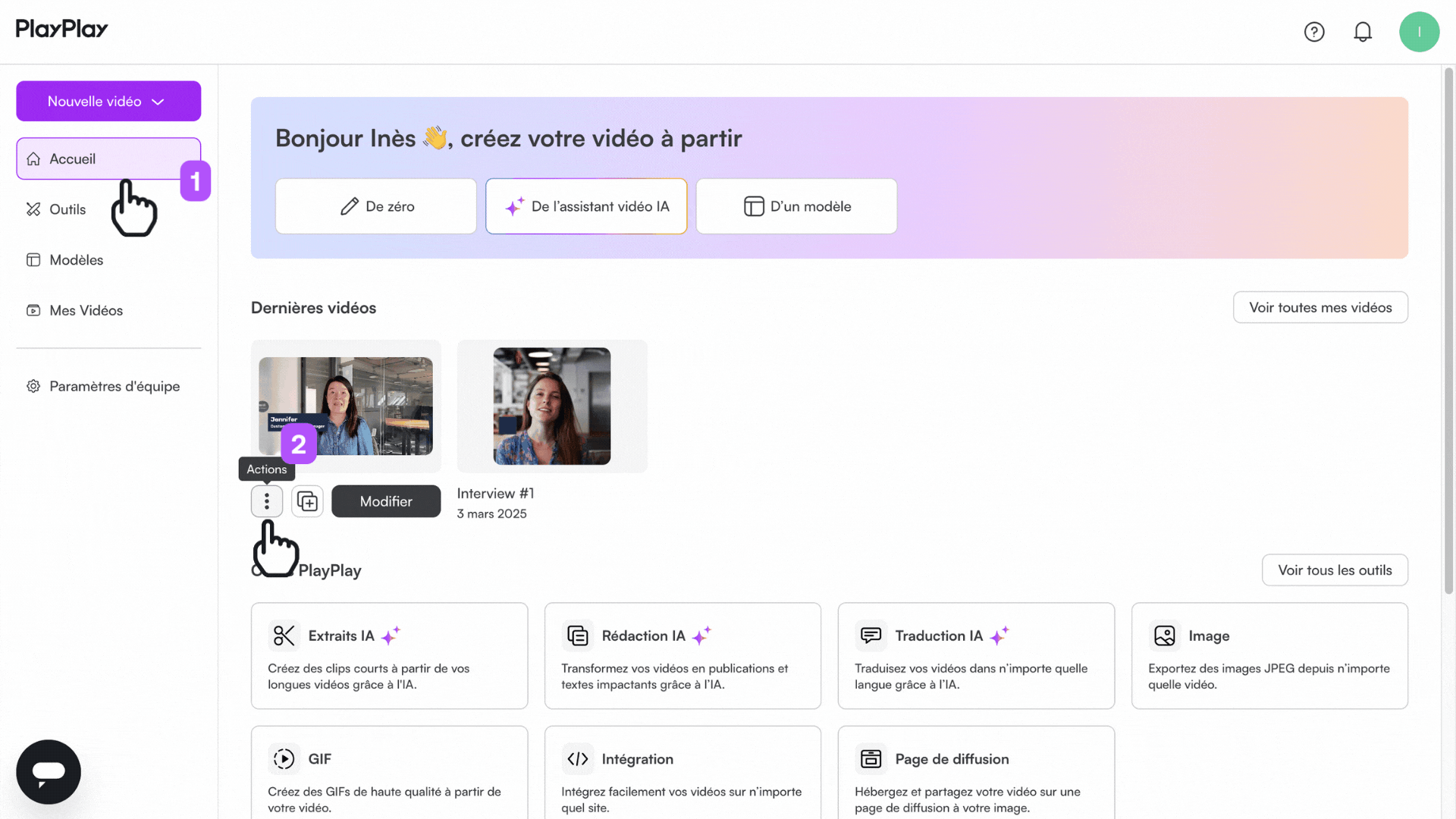
Task: Open the Intégration tool title
Action: 637,759
